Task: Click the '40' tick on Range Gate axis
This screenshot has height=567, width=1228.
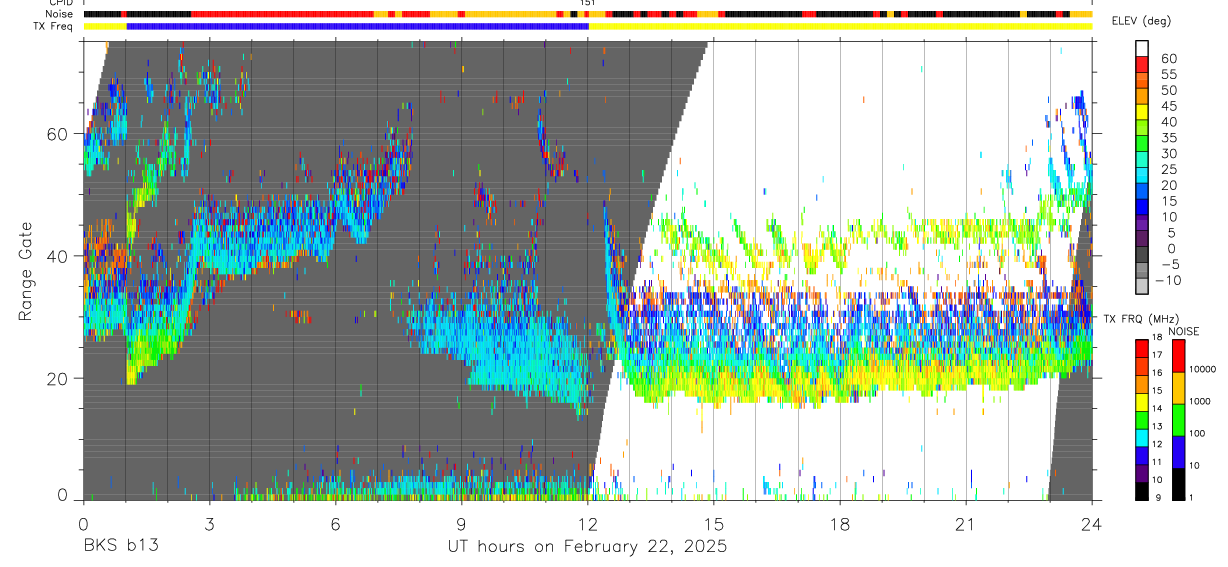Action: 58,256
